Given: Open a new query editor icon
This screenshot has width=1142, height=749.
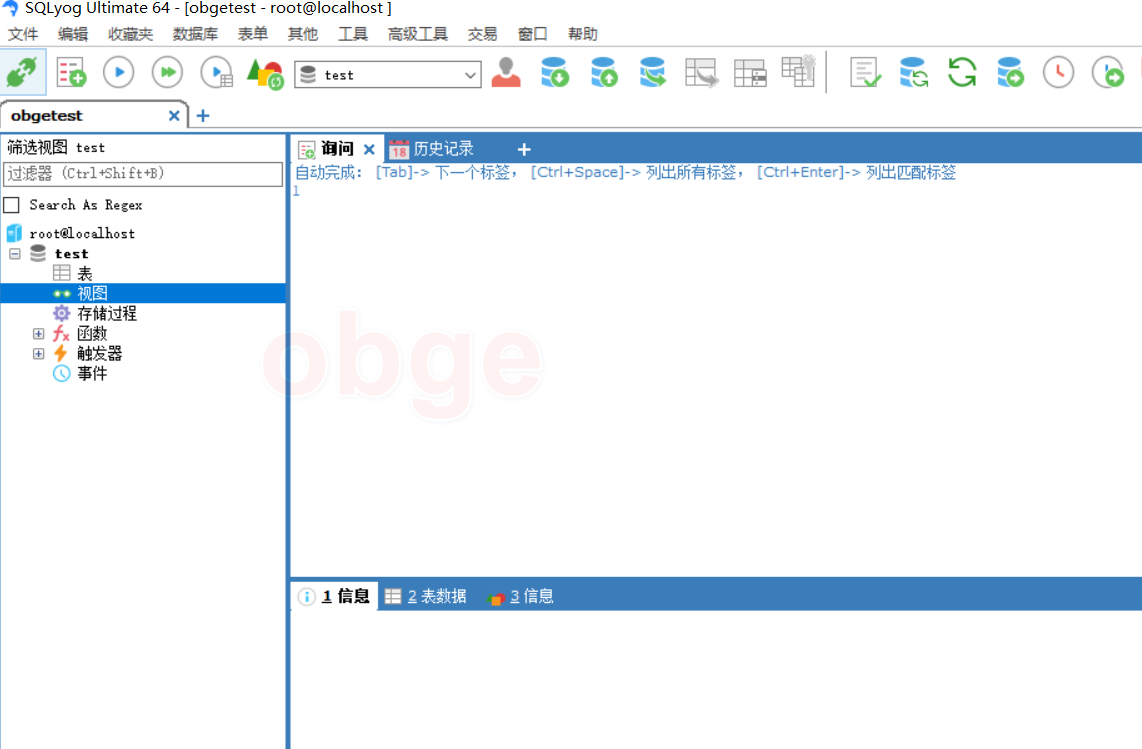Looking at the screenshot, I should point(71,73).
